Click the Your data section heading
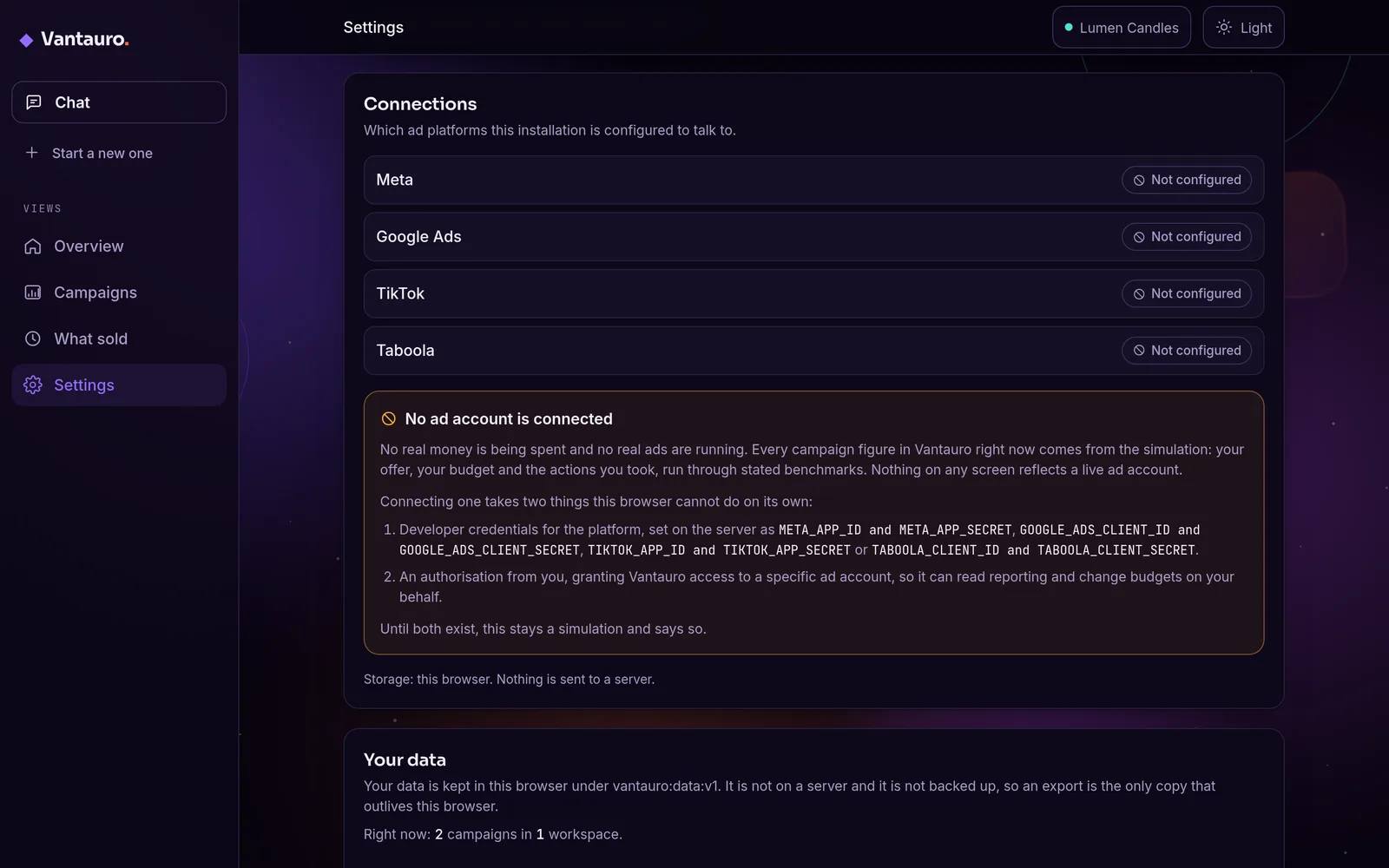 pyautogui.click(x=405, y=760)
